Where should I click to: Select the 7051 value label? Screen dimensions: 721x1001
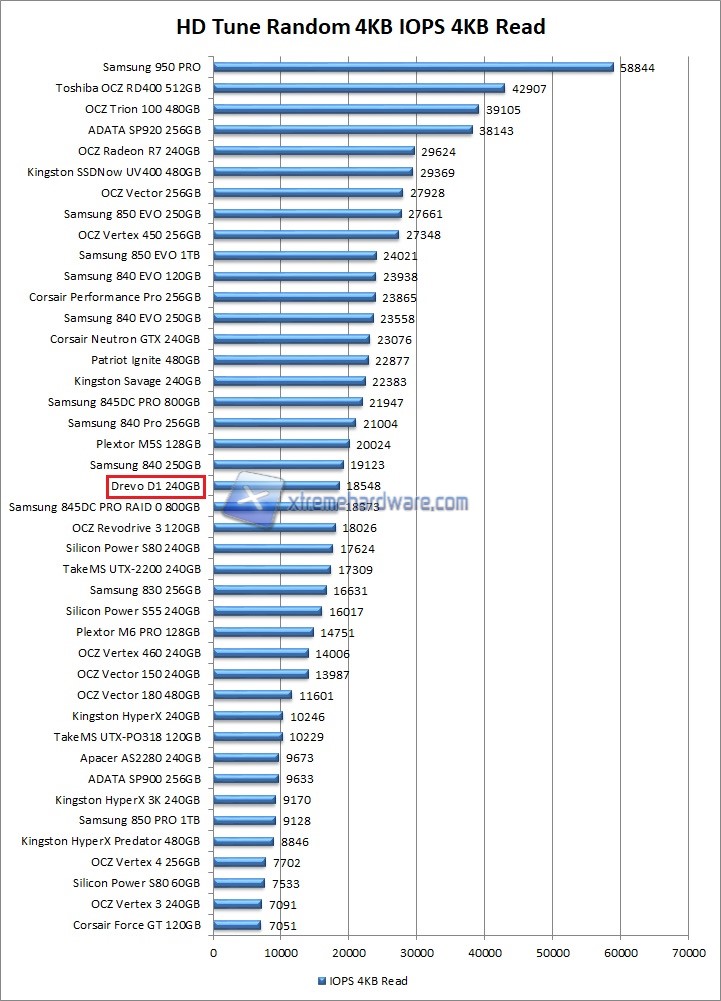click(x=281, y=926)
